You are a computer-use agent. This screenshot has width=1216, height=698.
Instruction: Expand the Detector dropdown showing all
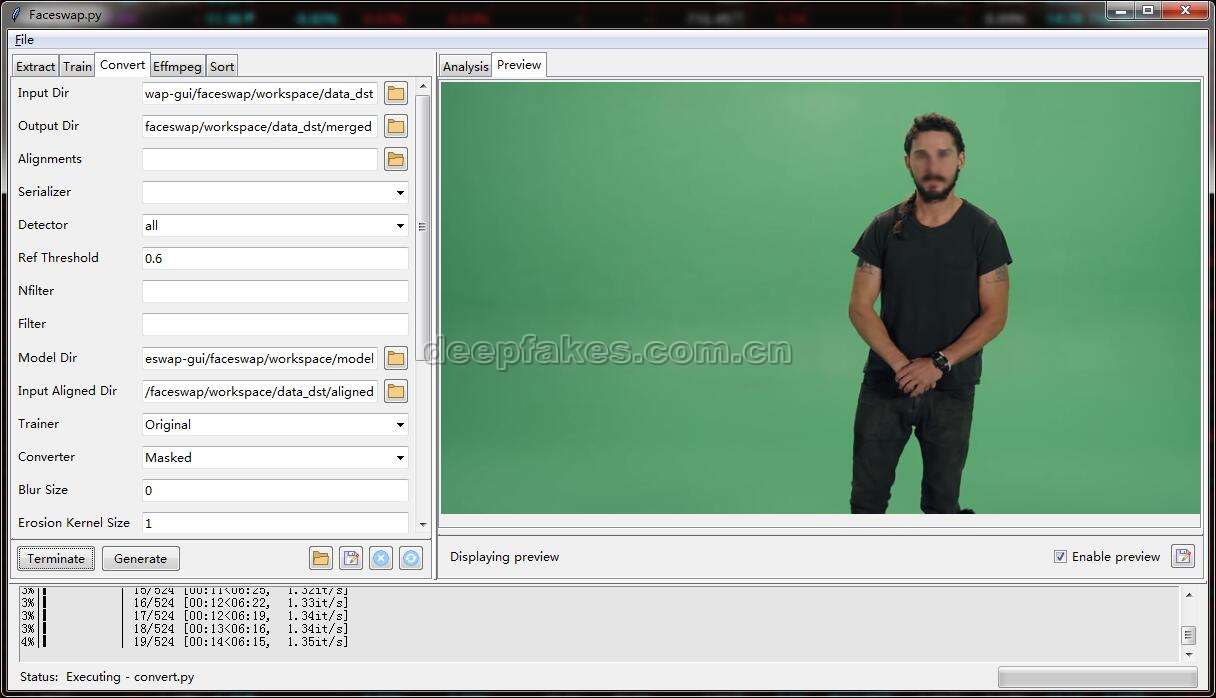click(x=275, y=225)
